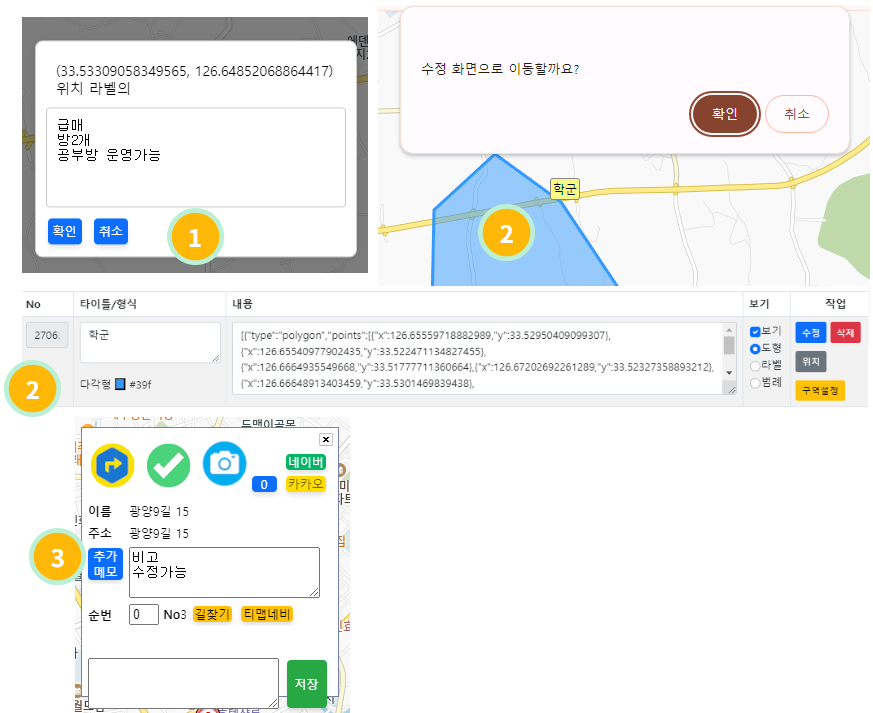Click the green 네이버 map badge
The image size is (873, 713).
(x=305, y=462)
